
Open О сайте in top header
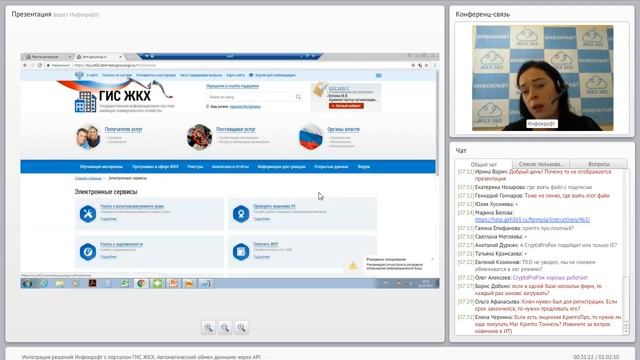click(92, 76)
